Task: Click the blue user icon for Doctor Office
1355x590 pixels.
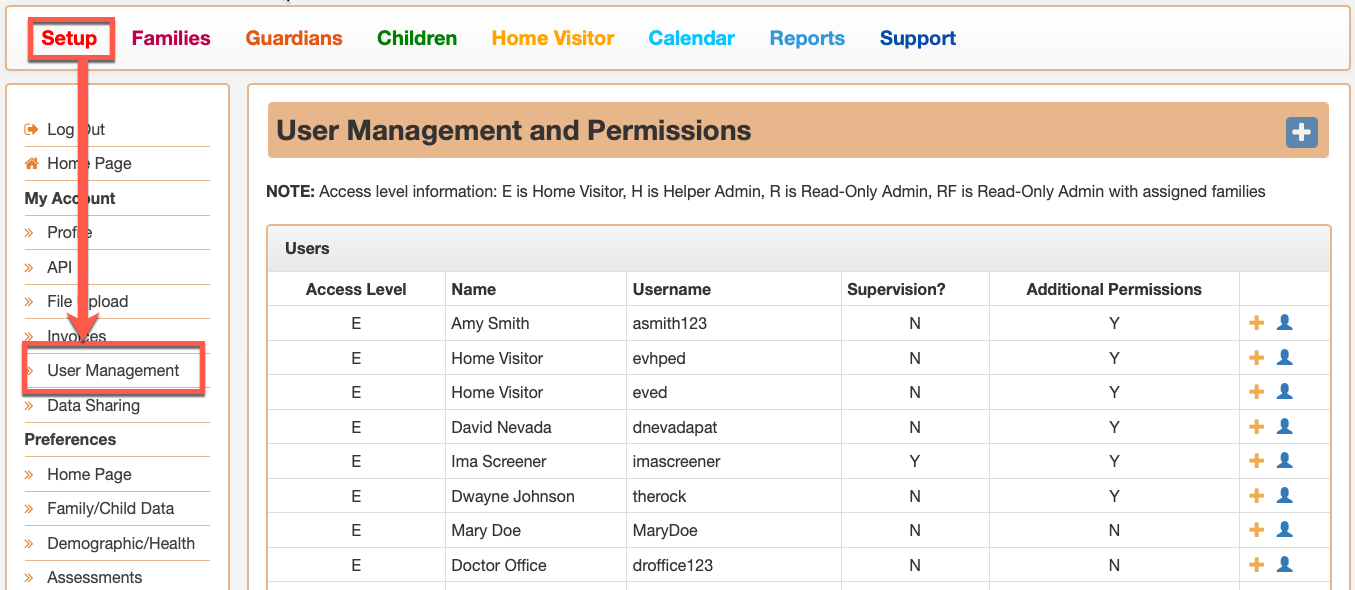Action: 1285,564
